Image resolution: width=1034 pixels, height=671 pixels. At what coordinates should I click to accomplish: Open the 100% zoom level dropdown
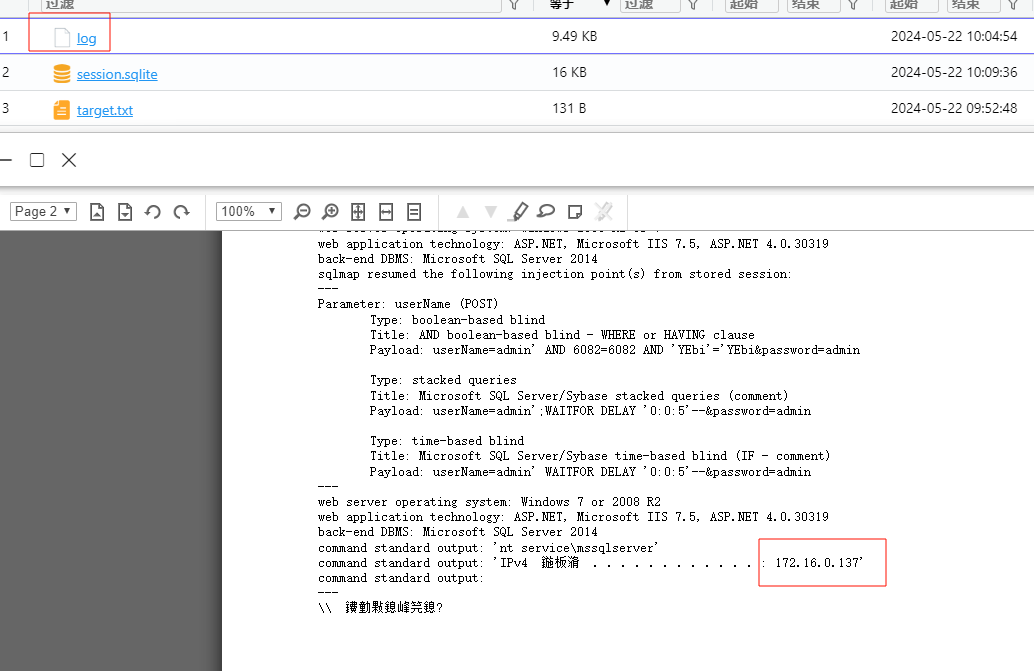(249, 212)
